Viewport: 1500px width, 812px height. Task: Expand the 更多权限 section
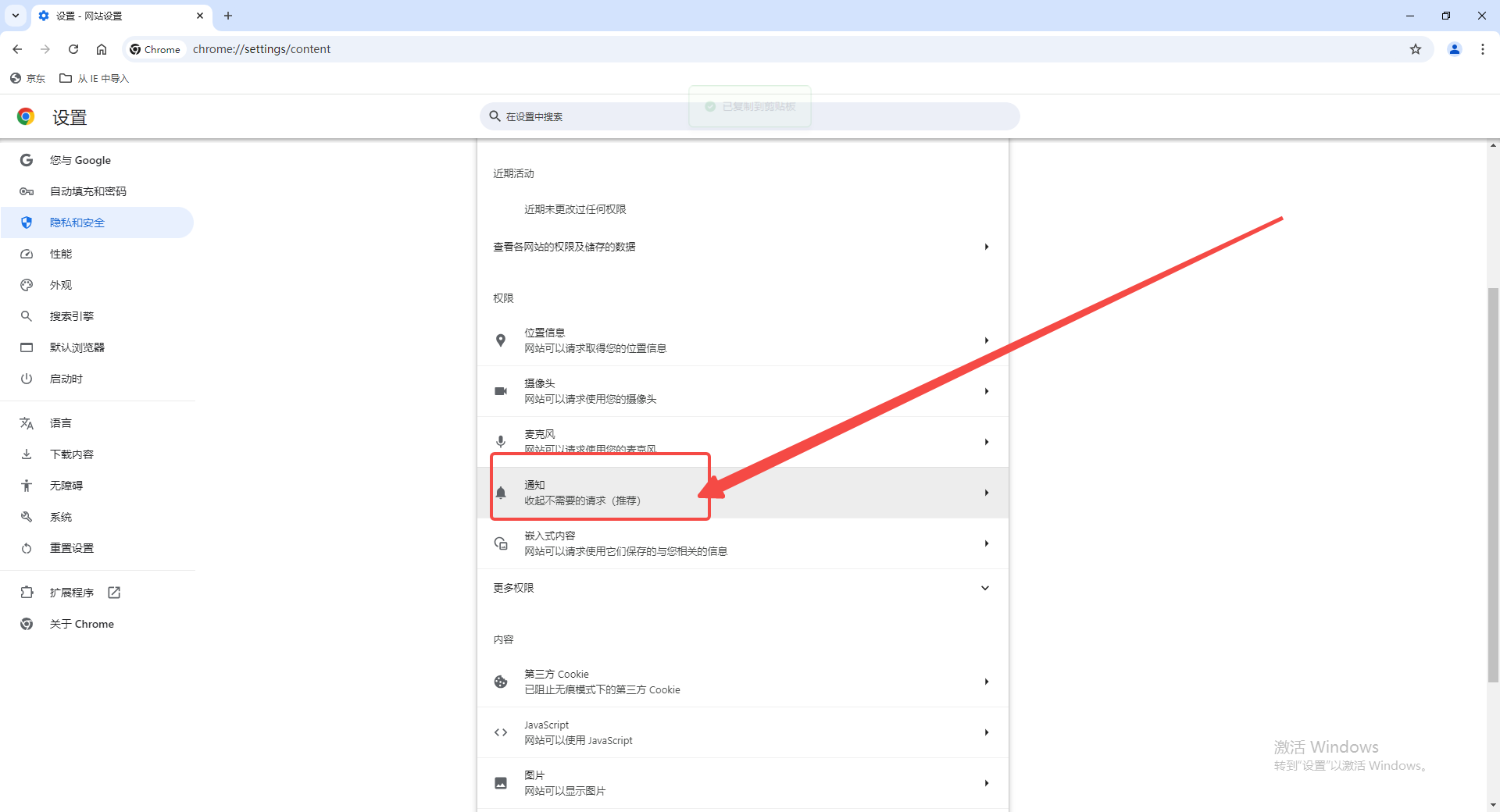pos(742,588)
